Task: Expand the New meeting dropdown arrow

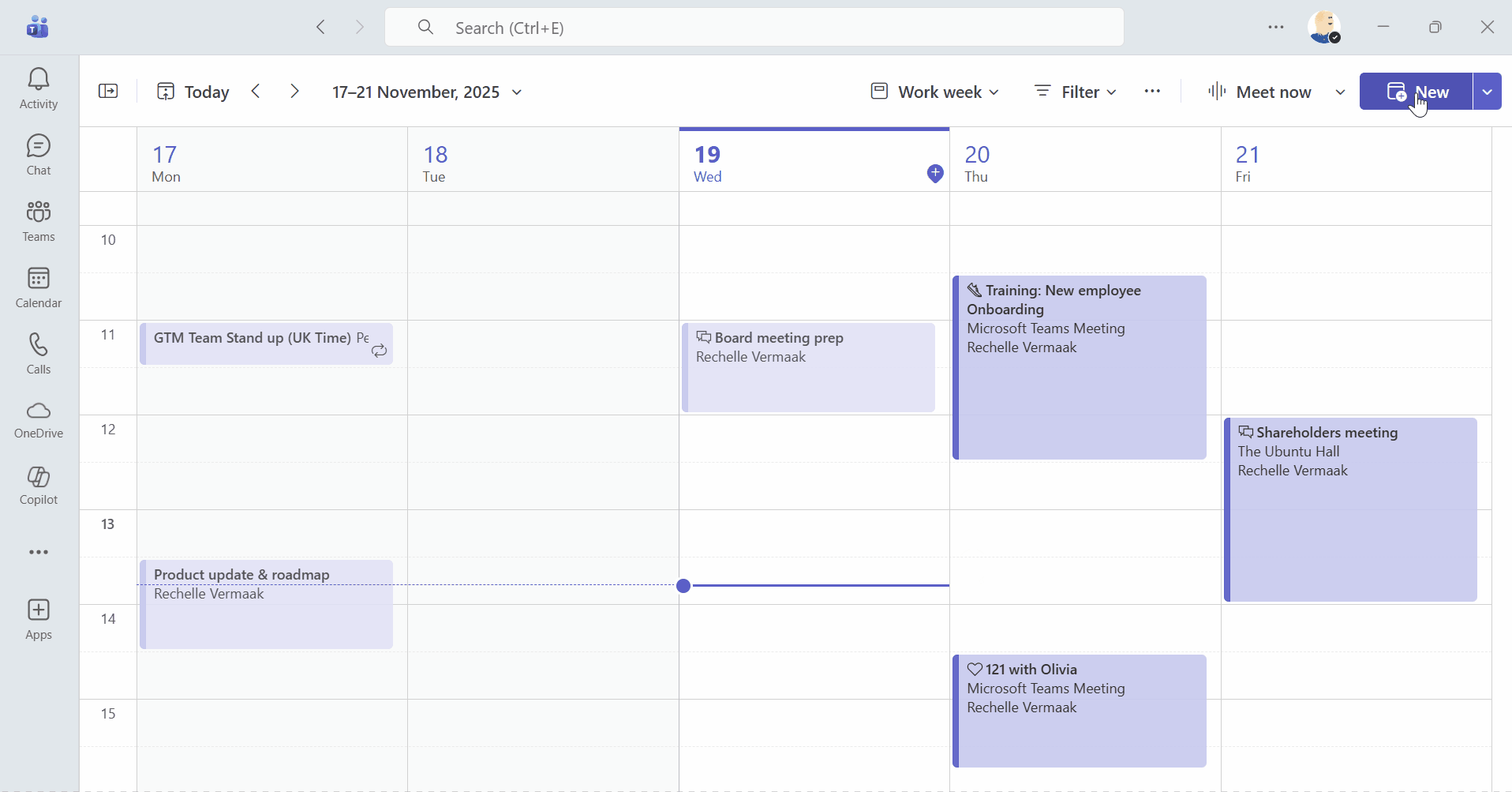Action: point(1487,91)
